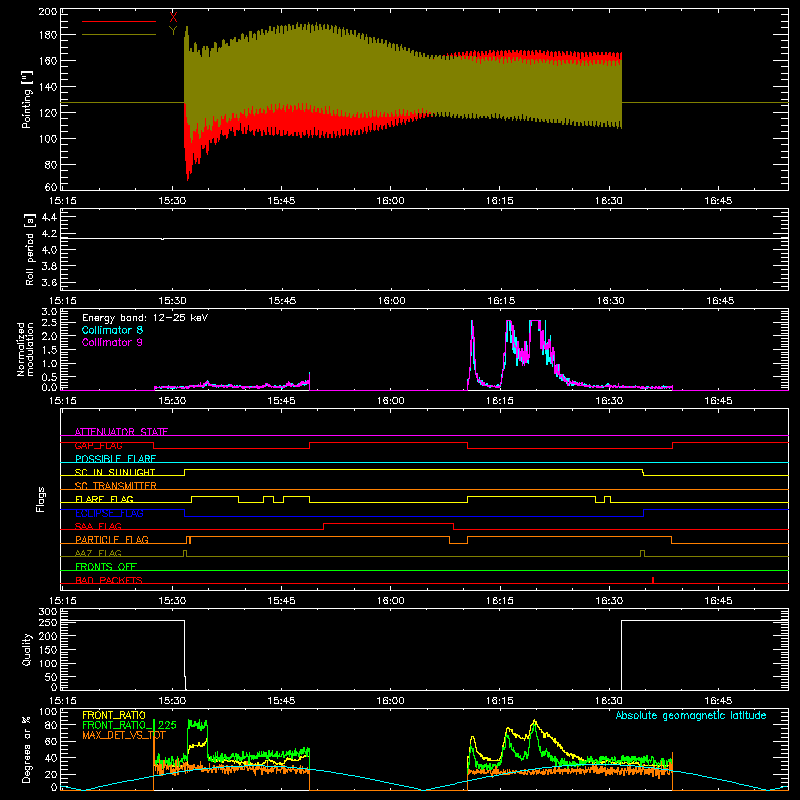The width and height of the screenshot is (800, 800).
Task: Click the 200 tick on the Pointing axis
Action: click(x=48, y=11)
